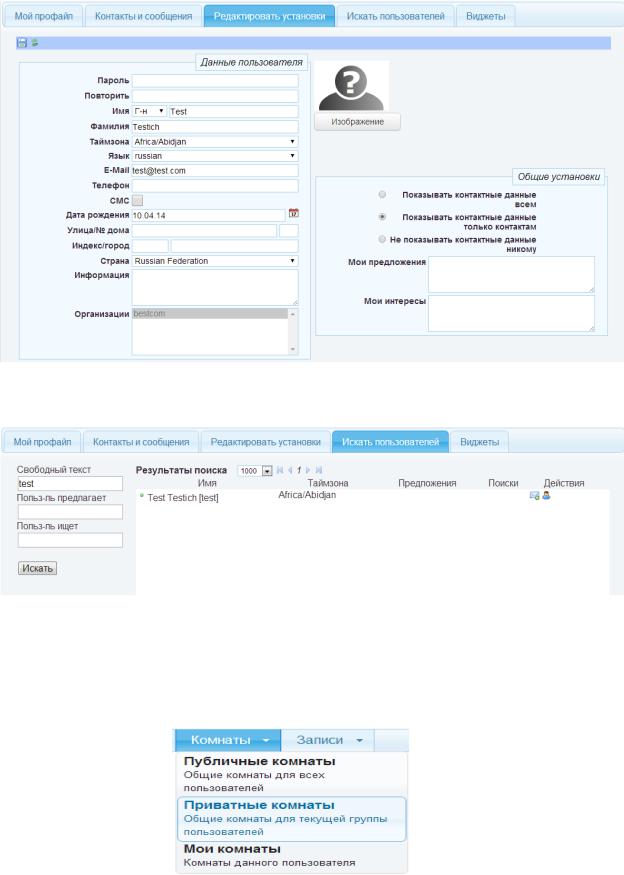
Task: Go to first page of search results
Action: [x=280, y=470]
